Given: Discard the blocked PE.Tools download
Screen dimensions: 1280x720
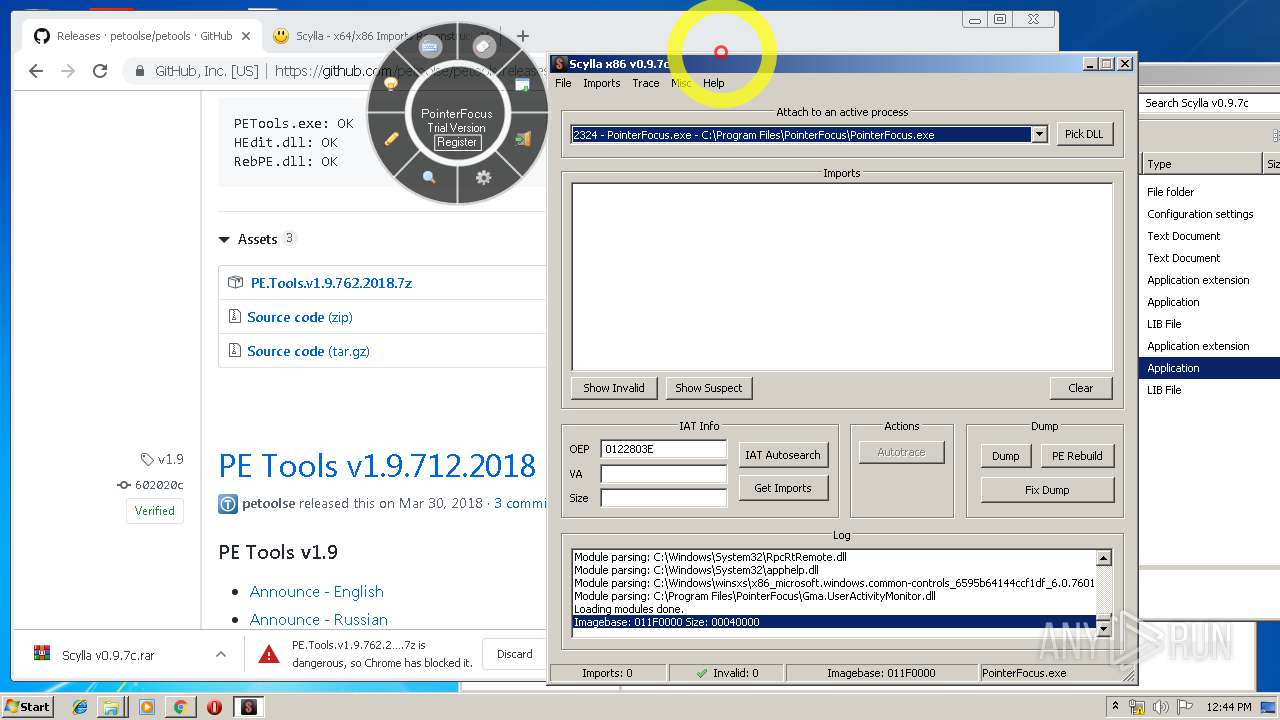Looking at the screenshot, I should [x=515, y=654].
